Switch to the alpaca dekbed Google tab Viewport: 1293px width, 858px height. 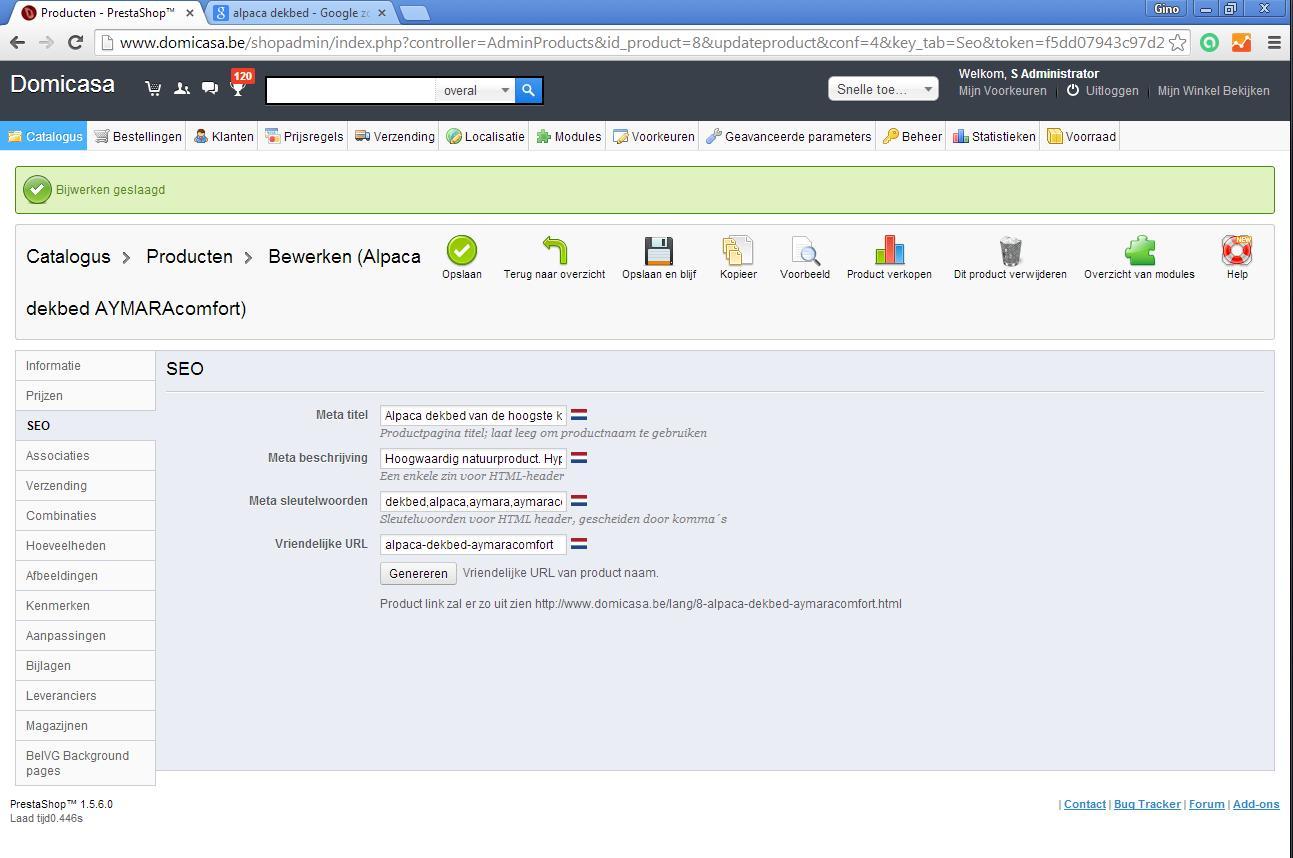[x=299, y=13]
